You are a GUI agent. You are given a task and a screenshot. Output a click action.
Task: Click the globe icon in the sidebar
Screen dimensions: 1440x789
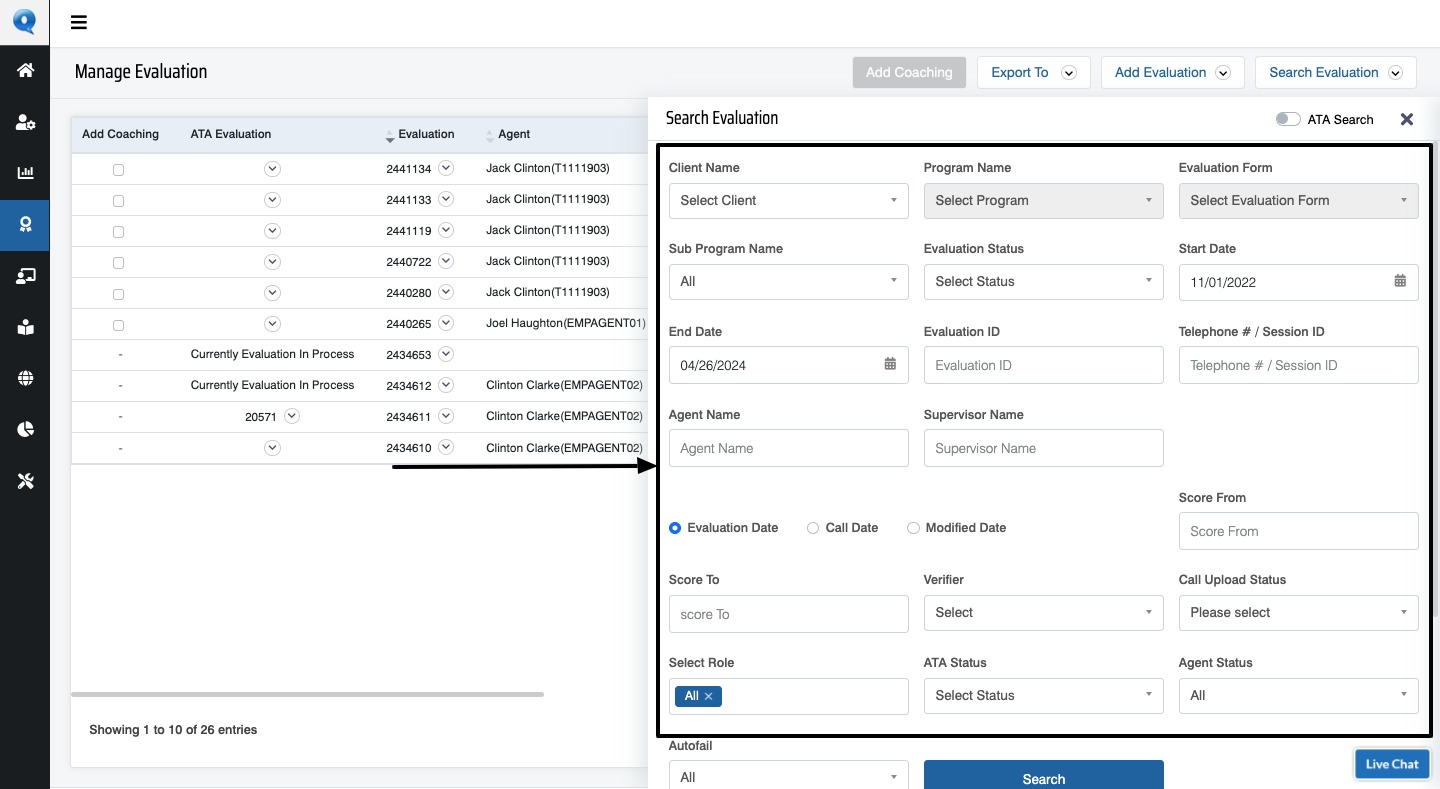coord(25,378)
